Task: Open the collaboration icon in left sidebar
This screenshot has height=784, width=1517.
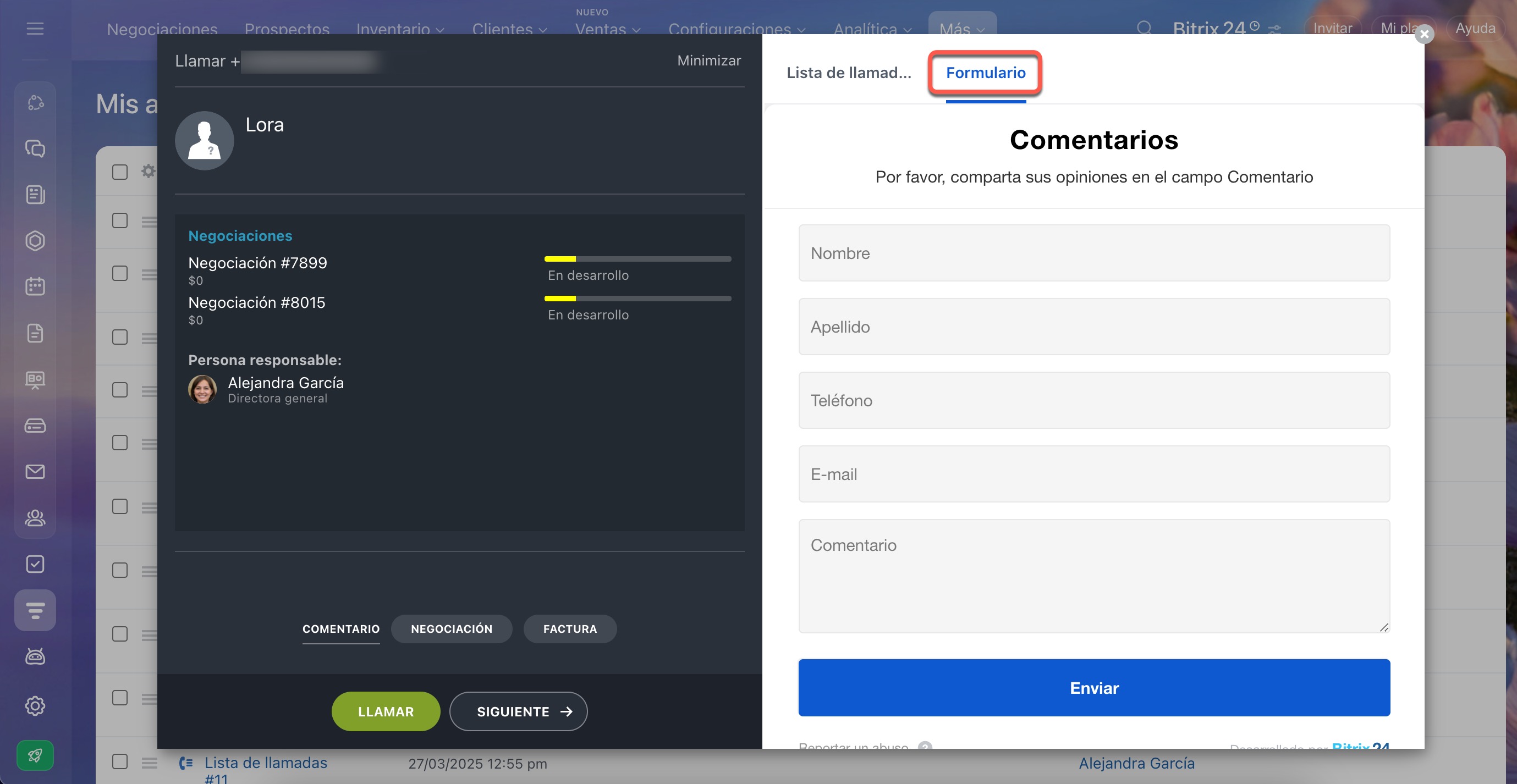Action: coord(35,102)
